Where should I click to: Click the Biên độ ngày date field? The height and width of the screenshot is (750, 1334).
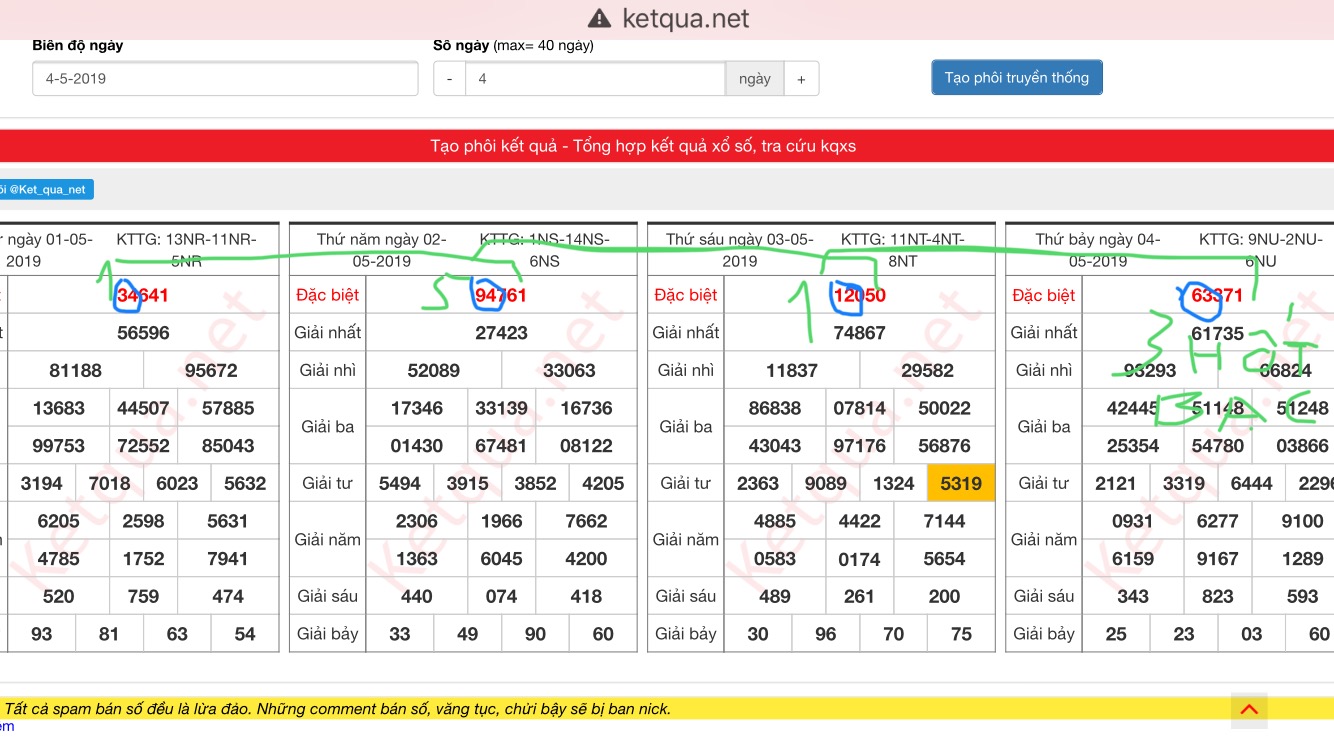[225, 79]
